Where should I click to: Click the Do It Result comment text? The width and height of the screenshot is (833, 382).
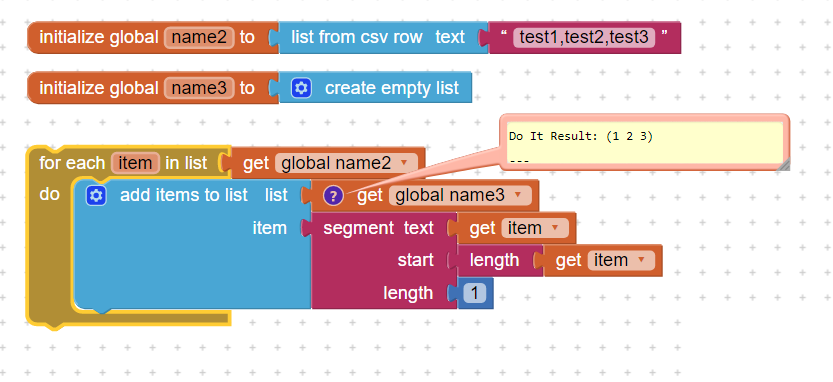[x=581, y=136]
